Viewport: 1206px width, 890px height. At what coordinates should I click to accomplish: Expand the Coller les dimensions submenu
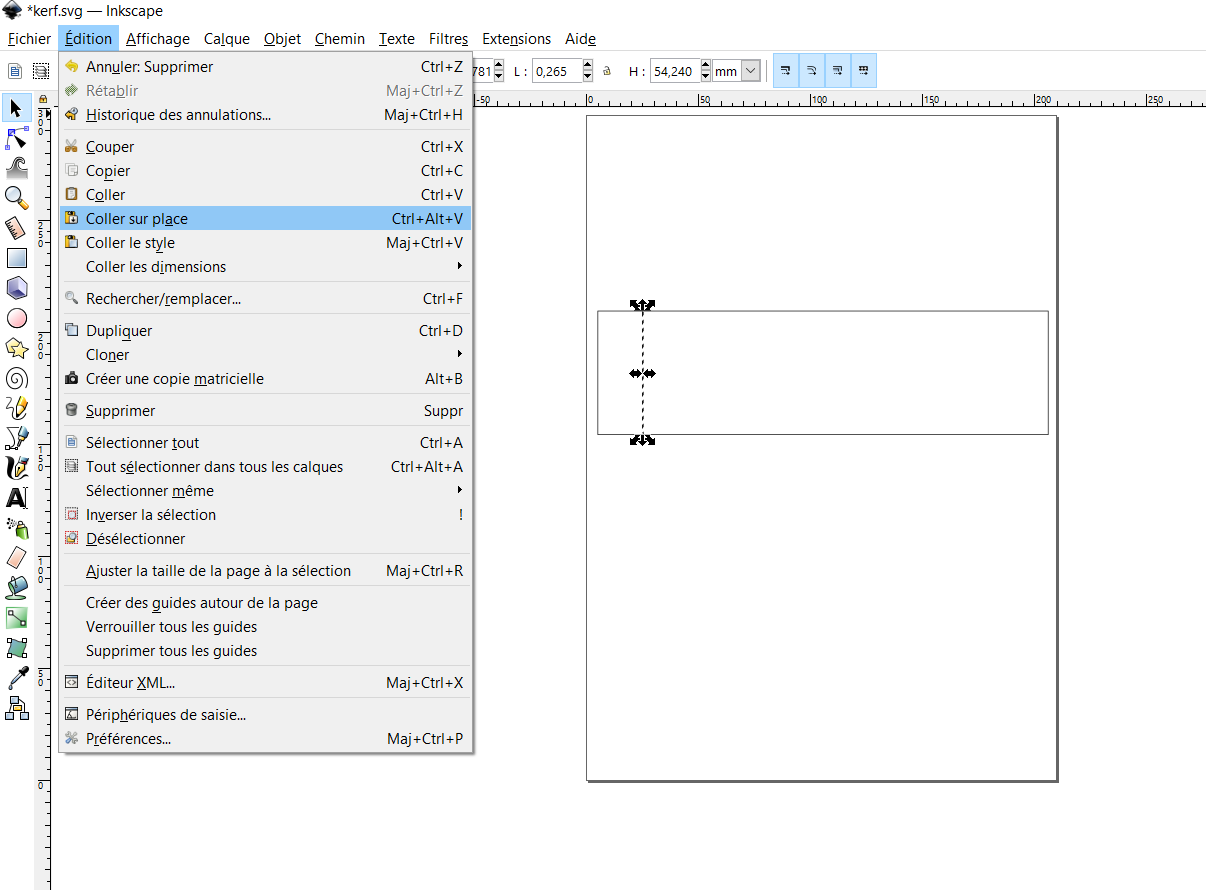click(x=265, y=267)
